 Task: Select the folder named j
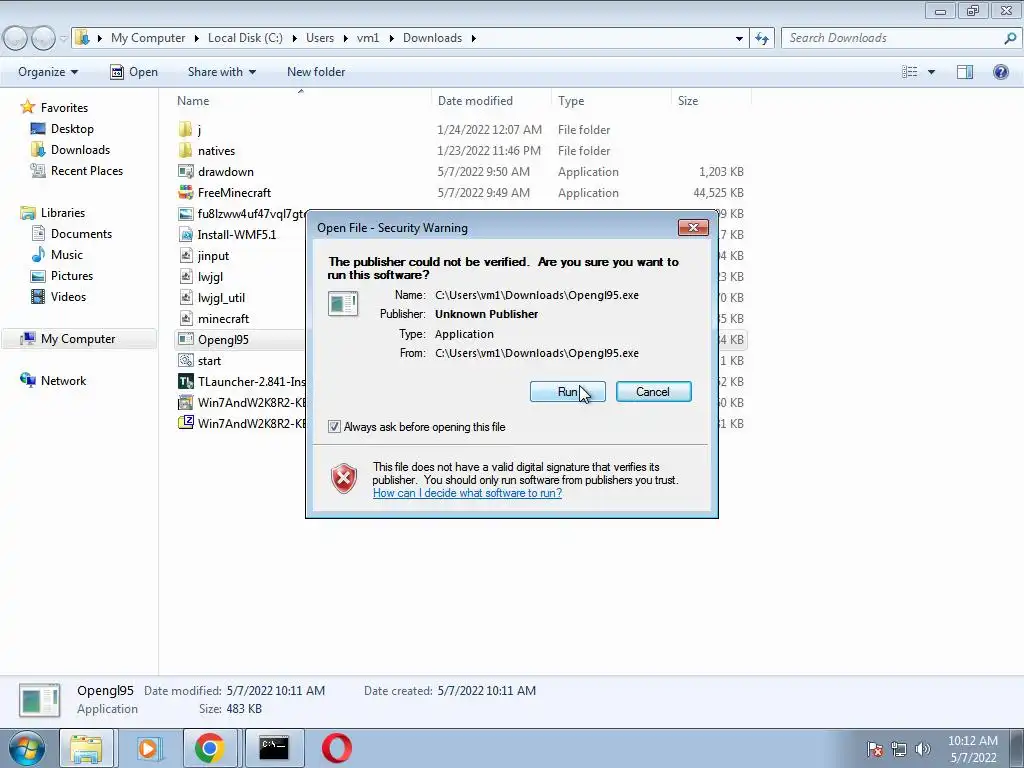point(199,130)
